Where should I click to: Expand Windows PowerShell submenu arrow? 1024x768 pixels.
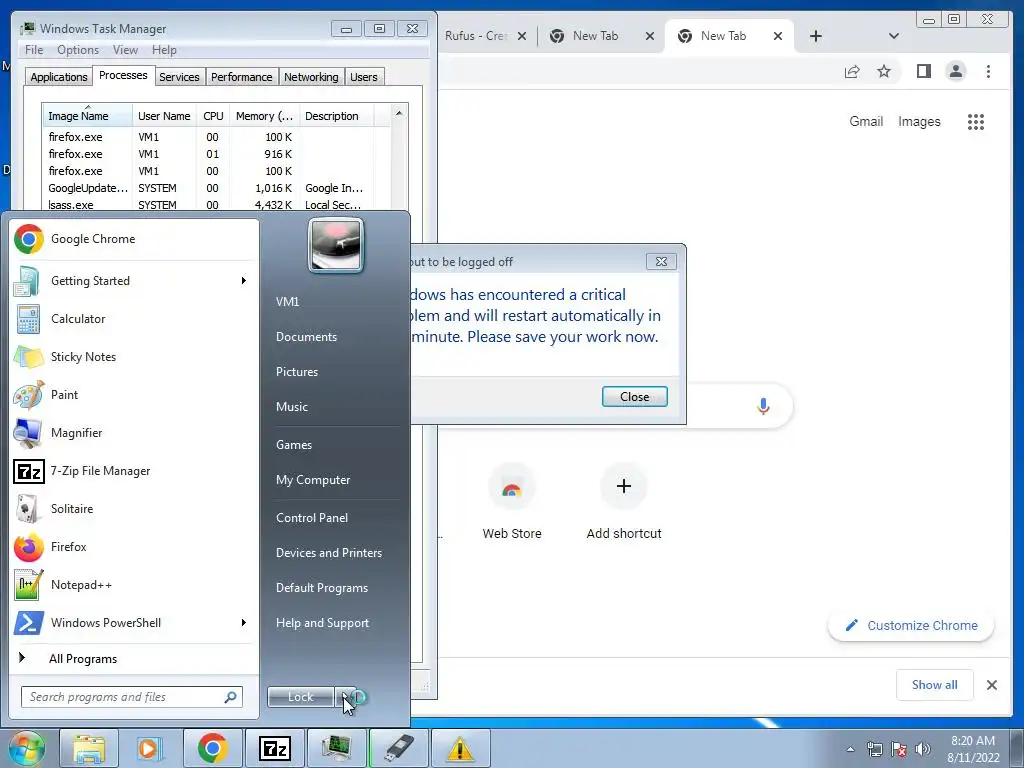[244, 622]
